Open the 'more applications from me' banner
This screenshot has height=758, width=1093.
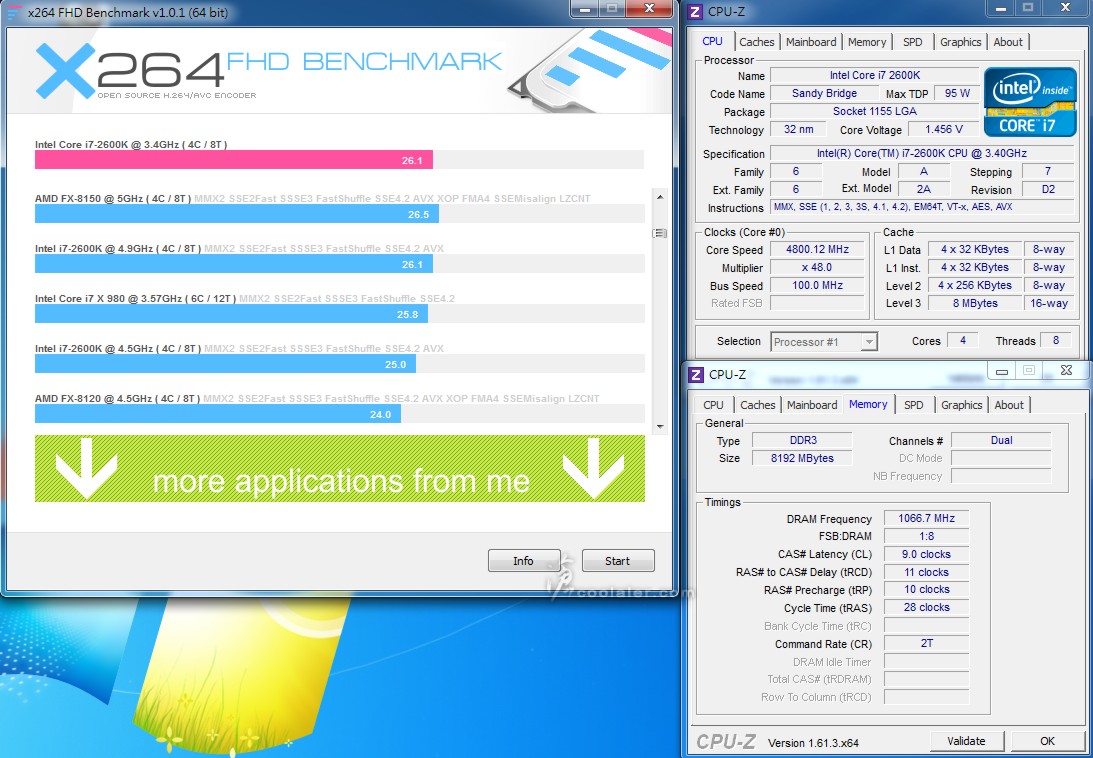coord(339,469)
